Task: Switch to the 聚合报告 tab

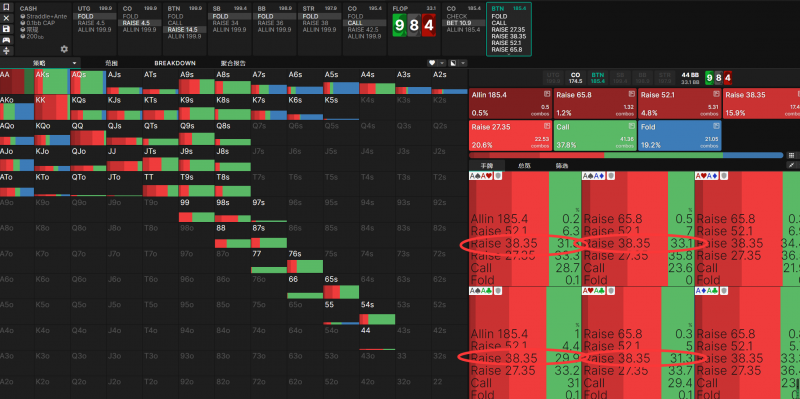Action: click(x=233, y=63)
